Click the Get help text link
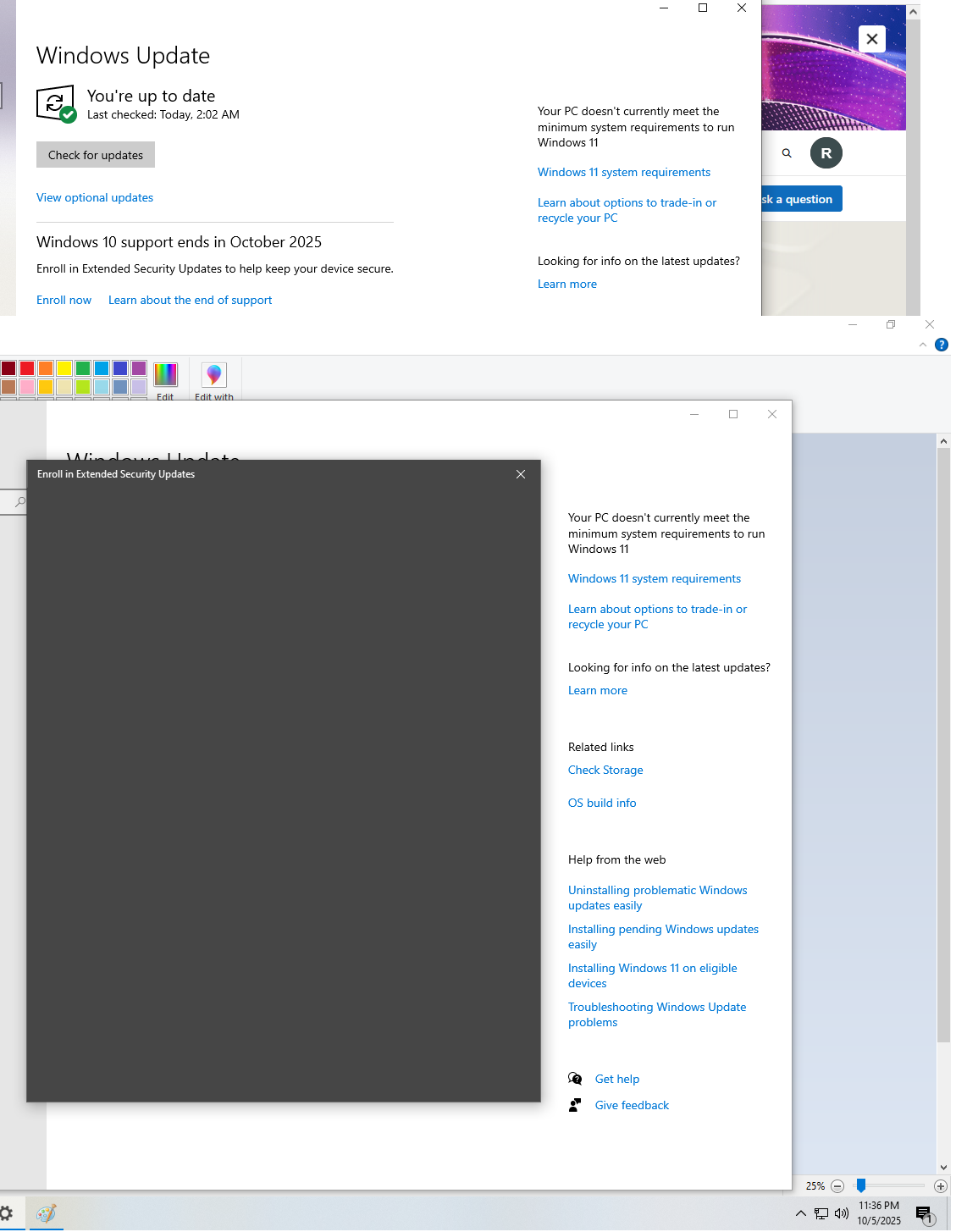This screenshot has height=1232, width=956. 617,1079
